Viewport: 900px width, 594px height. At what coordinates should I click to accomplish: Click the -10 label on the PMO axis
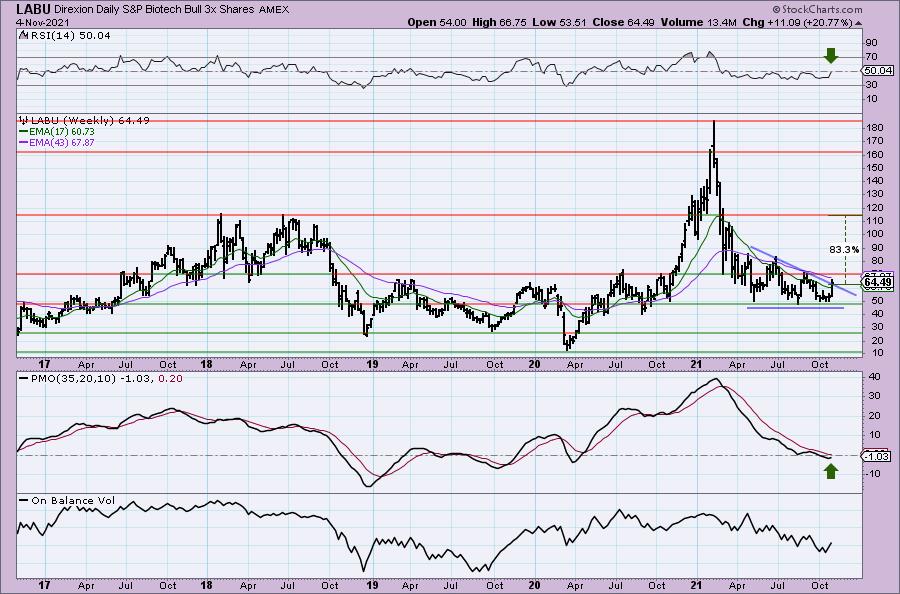click(x=871, y=474)
